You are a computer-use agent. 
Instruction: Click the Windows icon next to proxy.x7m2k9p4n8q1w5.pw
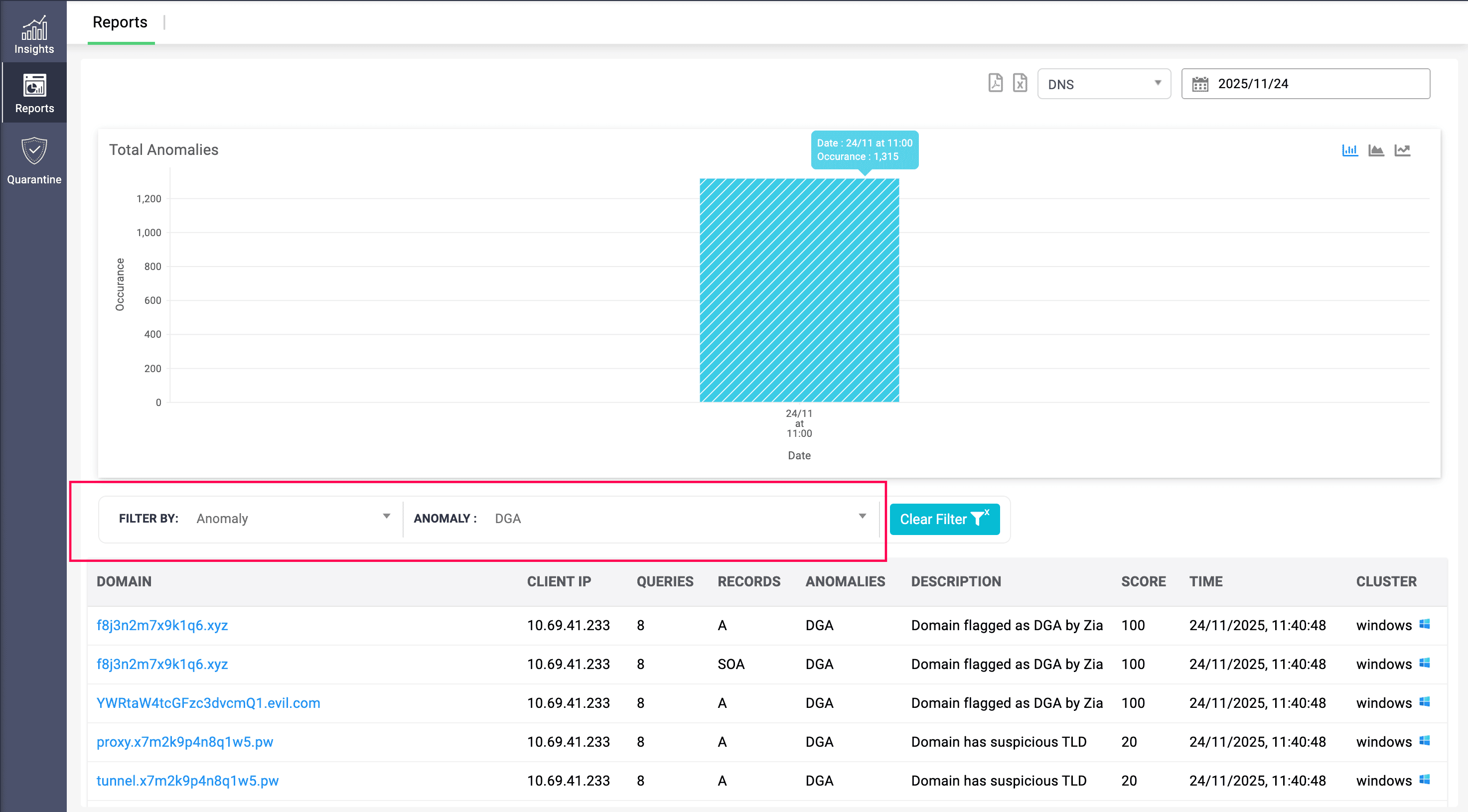point(1424,741)
